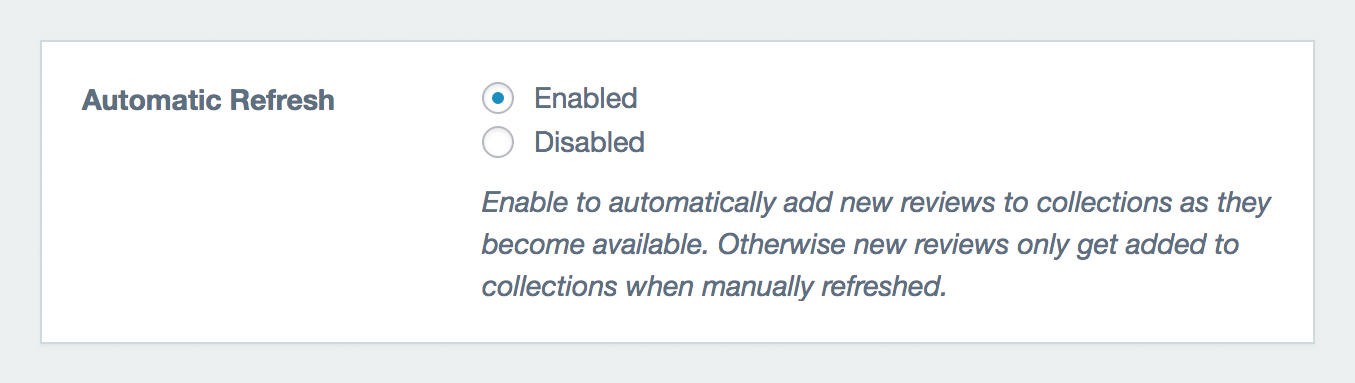Click the blue dot inside Enabled radio
Viewport: 1355px width, 383px height.
497,98
